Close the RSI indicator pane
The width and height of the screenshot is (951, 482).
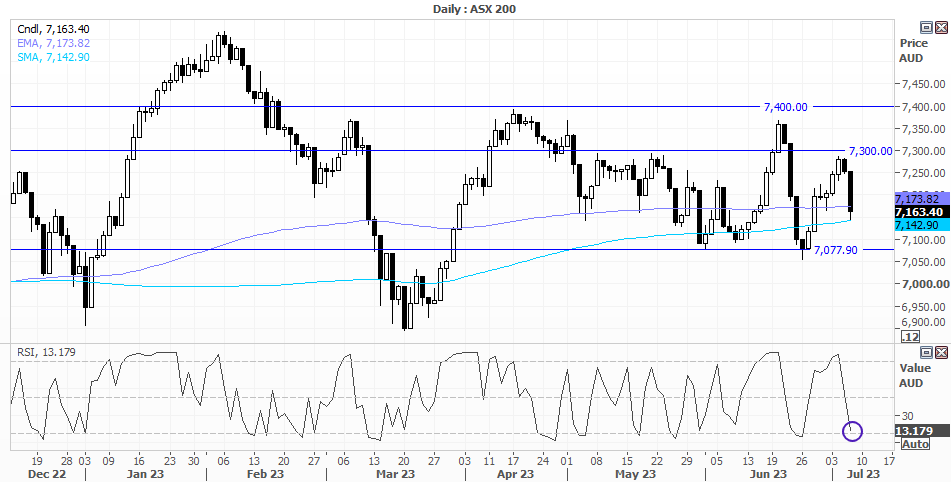941,352
